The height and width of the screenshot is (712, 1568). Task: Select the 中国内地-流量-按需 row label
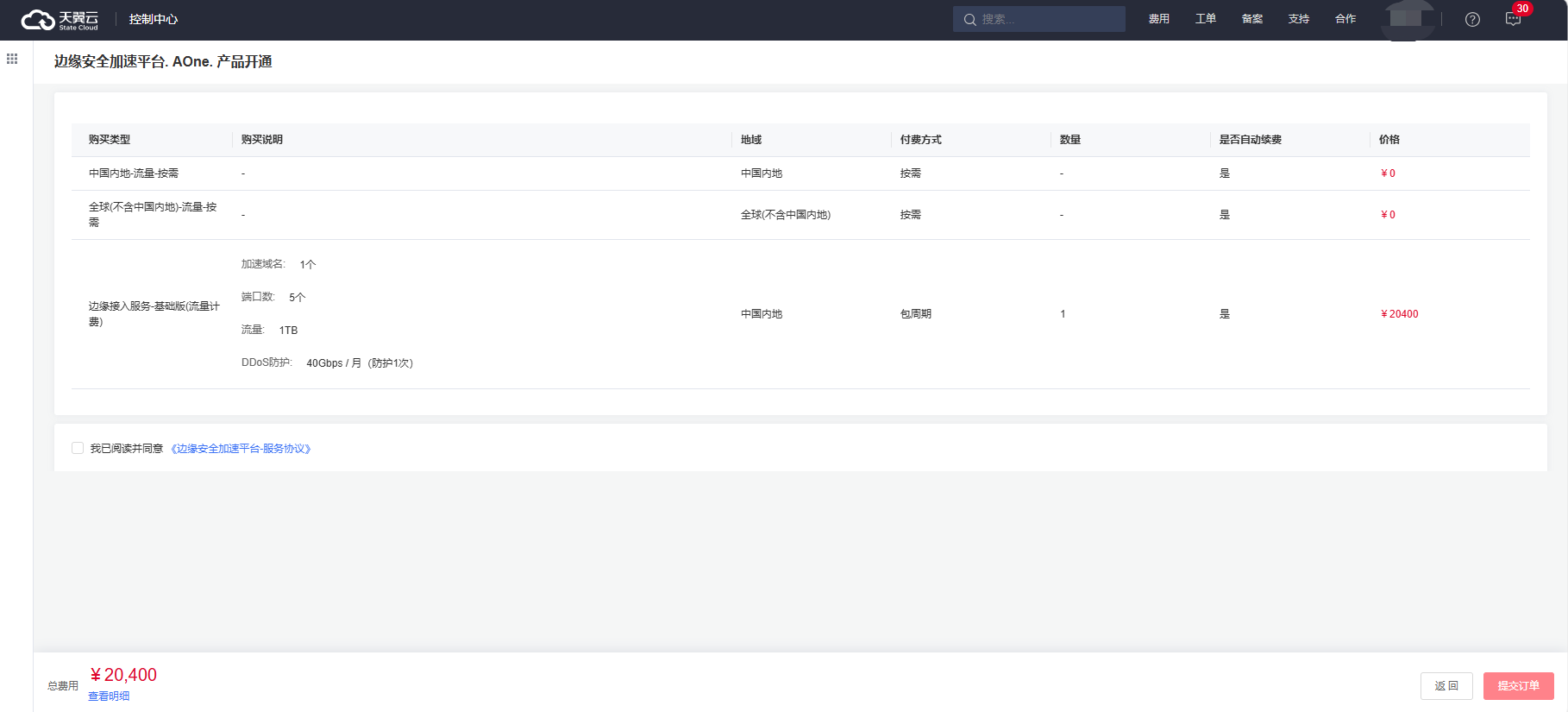point(134,173)
